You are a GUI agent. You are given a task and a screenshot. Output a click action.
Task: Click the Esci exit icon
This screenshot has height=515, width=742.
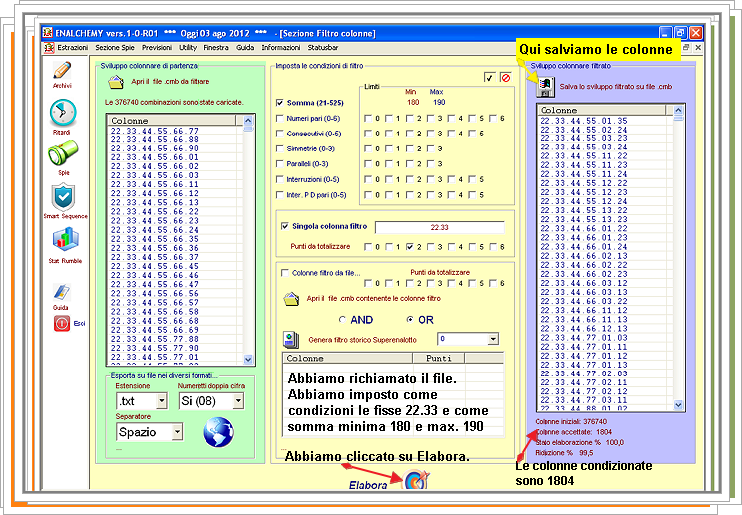point(62,324)
